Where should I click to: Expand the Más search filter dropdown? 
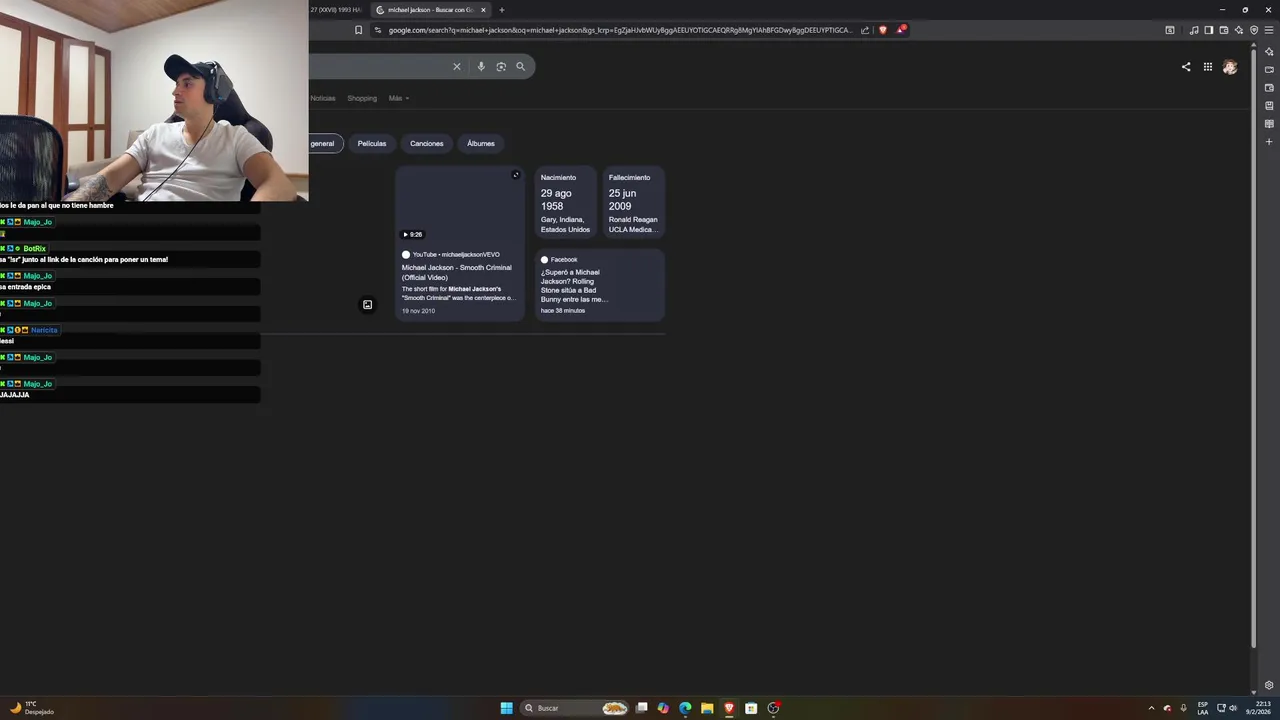tap(399, 98)
